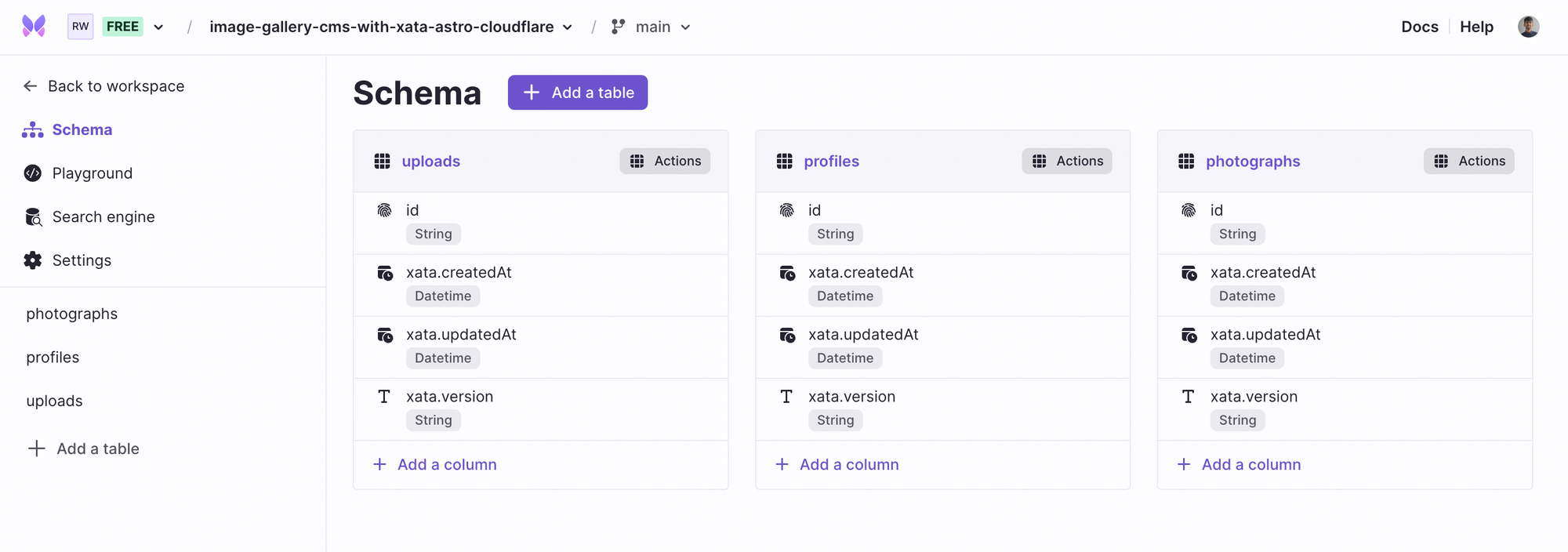Click Datetime badge of photographs xata.updatedAt
Screen dimensions: 1568x552
[1247, 358]
